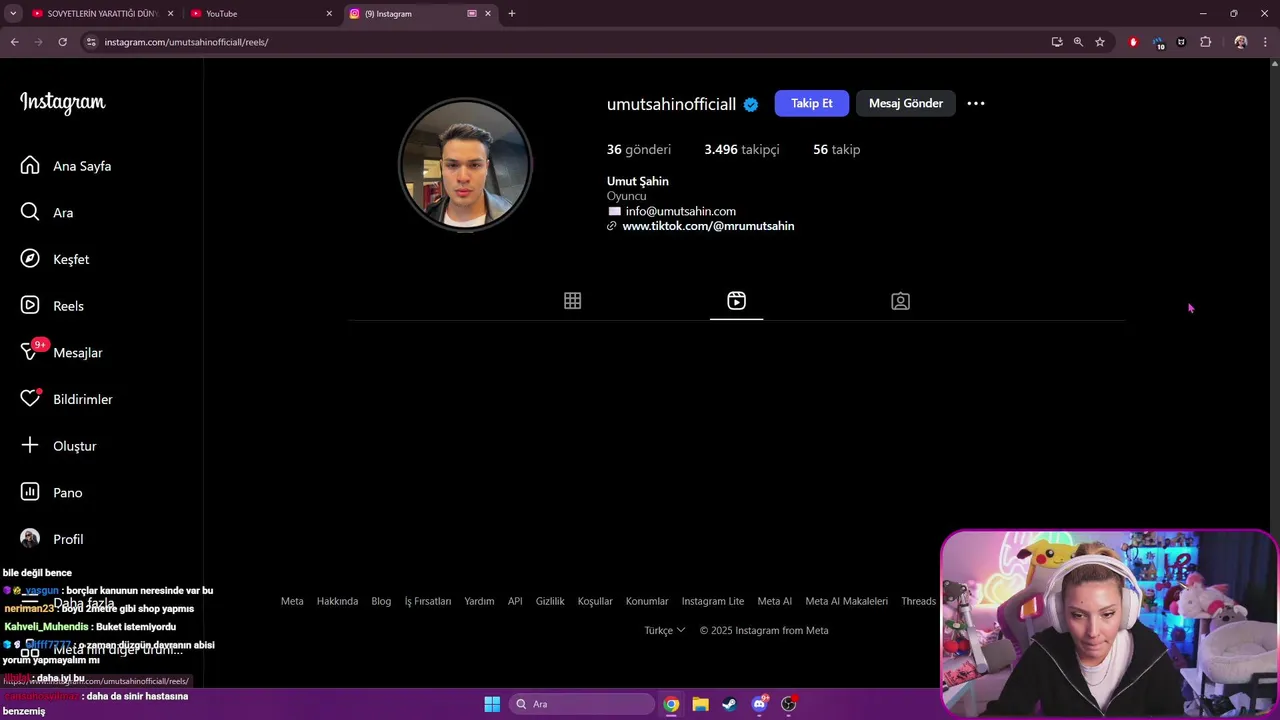Open Ana Sayfa in Instagram sidebar

pyautogui.click(x=66, y=166)
